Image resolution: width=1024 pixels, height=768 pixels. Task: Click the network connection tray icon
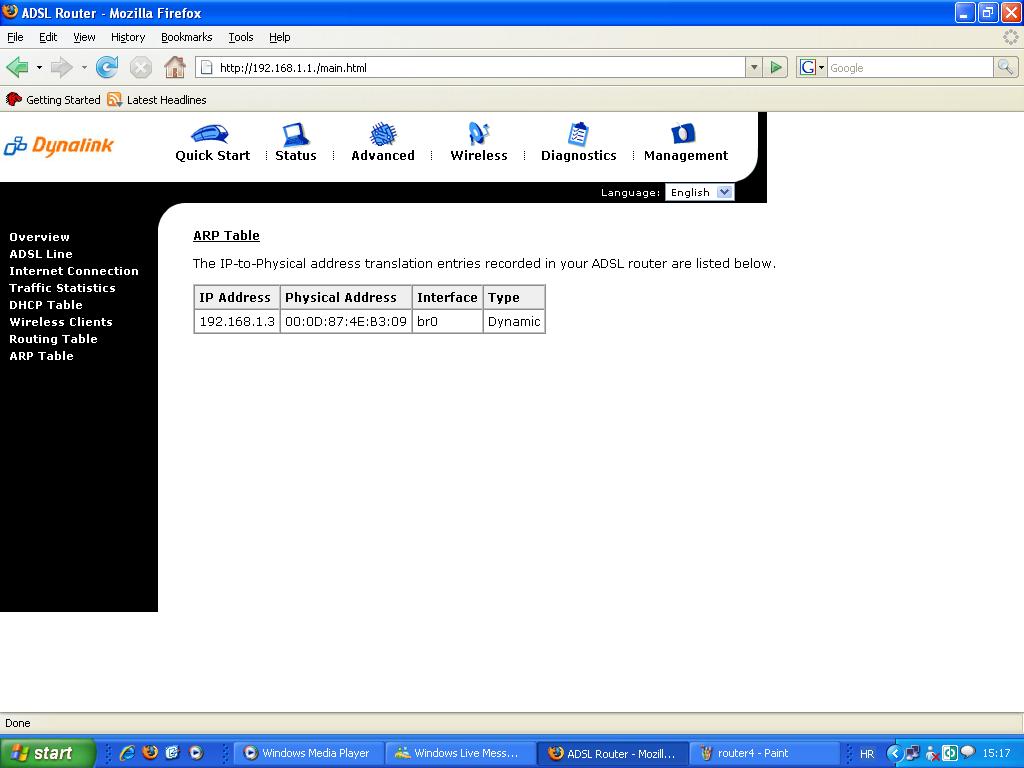click(912, 753)
